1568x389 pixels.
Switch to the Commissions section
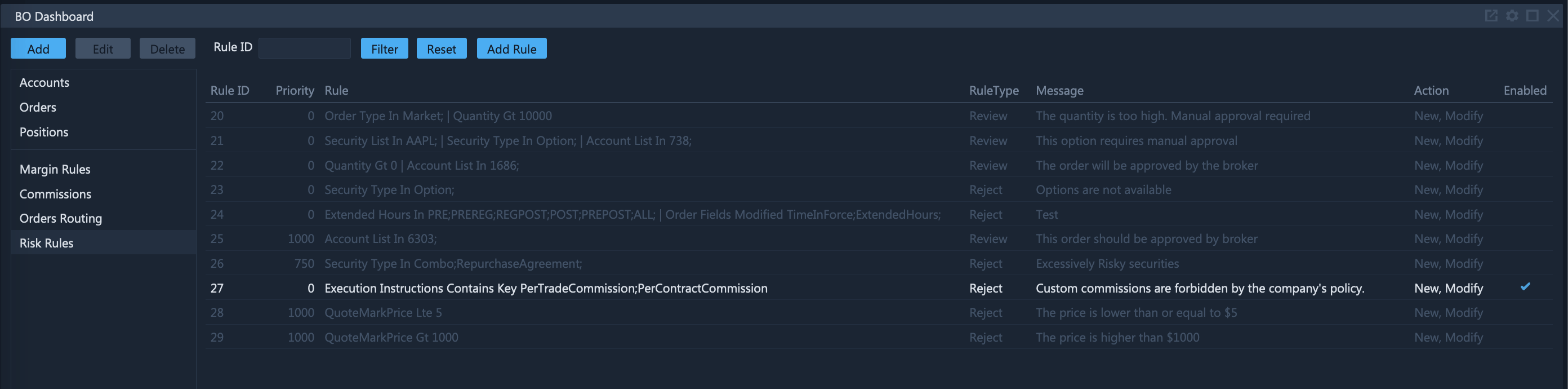click(55, 194)
